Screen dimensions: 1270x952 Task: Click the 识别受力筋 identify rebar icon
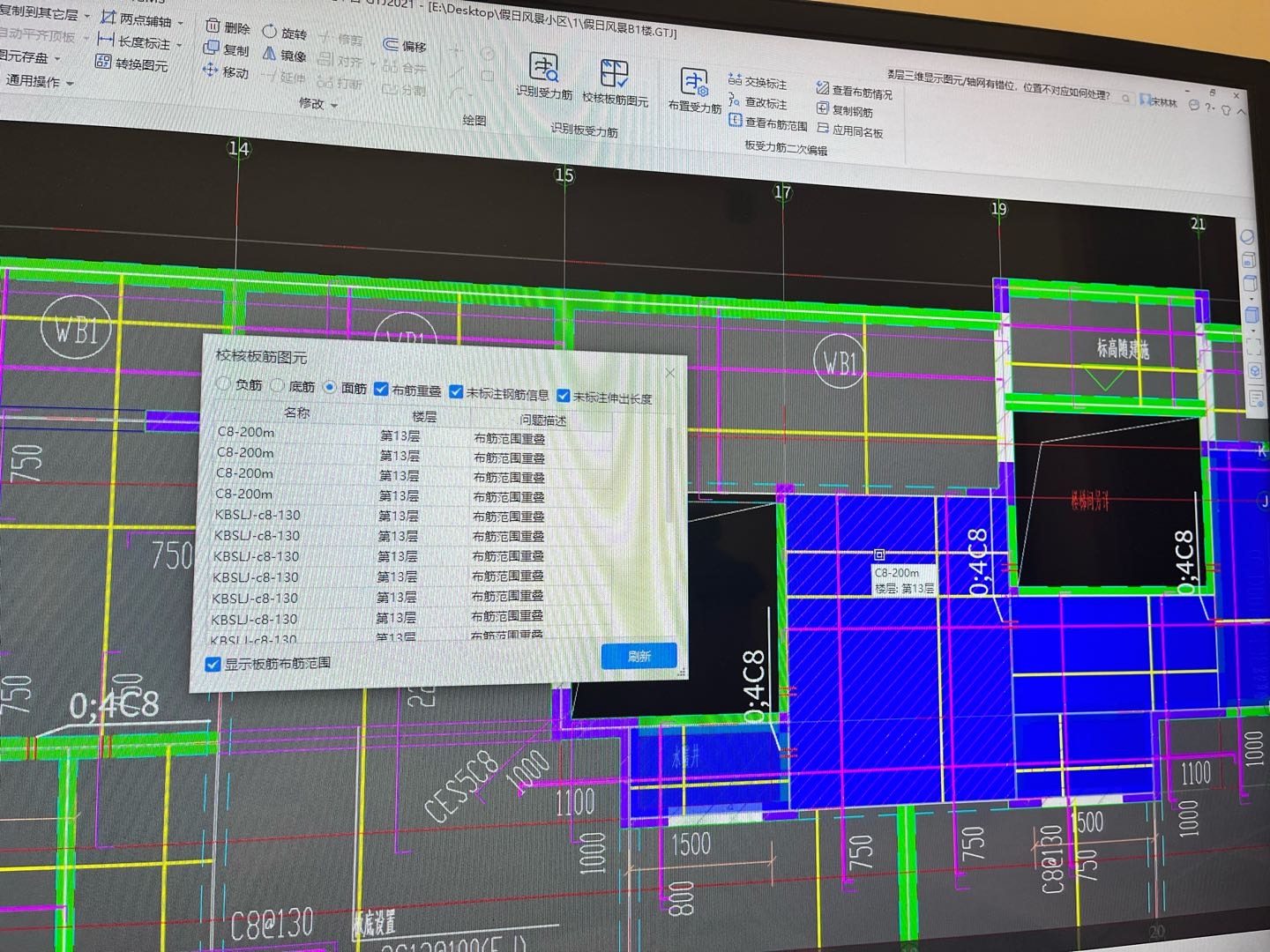click(x=544, y=67)
